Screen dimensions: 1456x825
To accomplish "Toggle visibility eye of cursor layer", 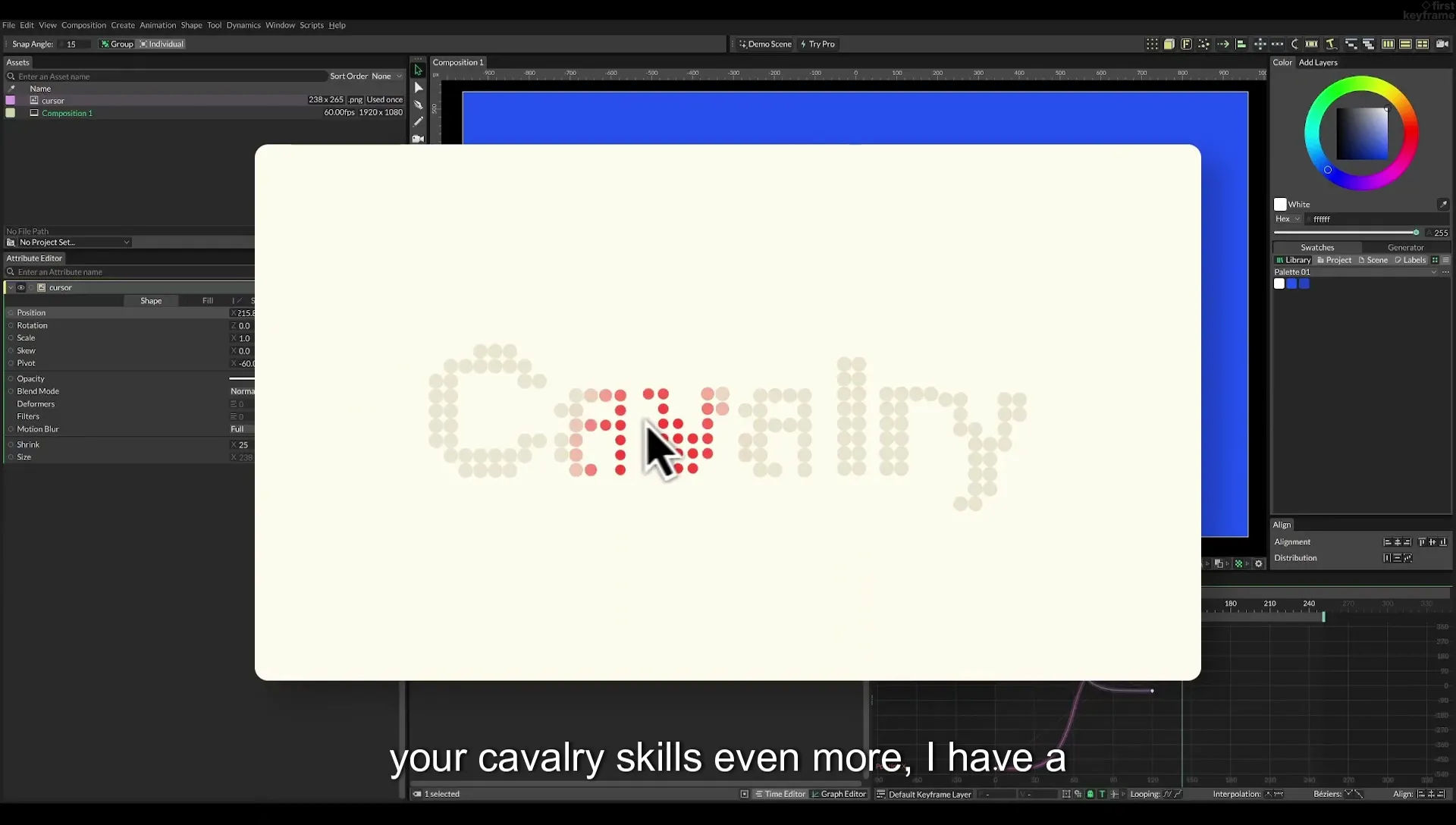I will pos(21,287).
